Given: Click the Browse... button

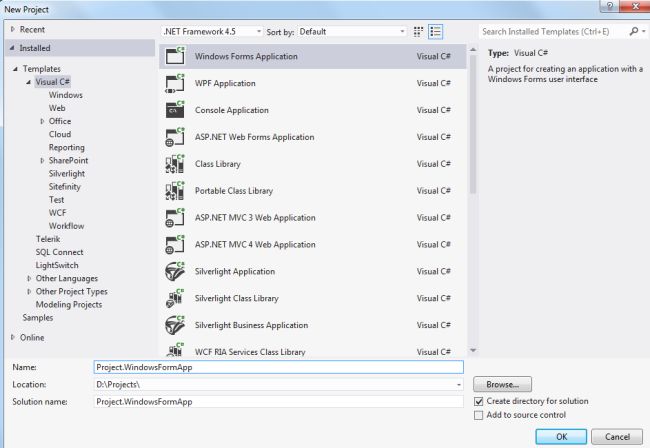Looking at the screenshot, I should [x=502, y=385].
